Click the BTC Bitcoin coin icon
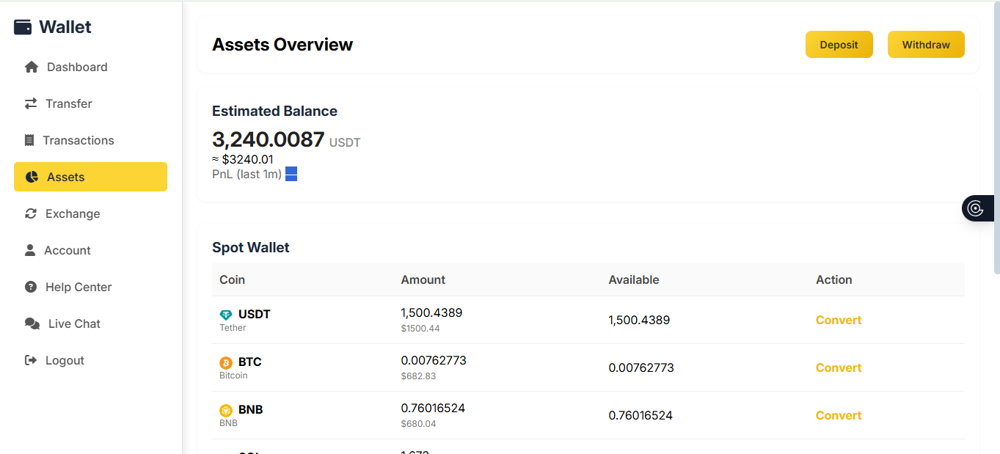 click(x=226, y=363)
